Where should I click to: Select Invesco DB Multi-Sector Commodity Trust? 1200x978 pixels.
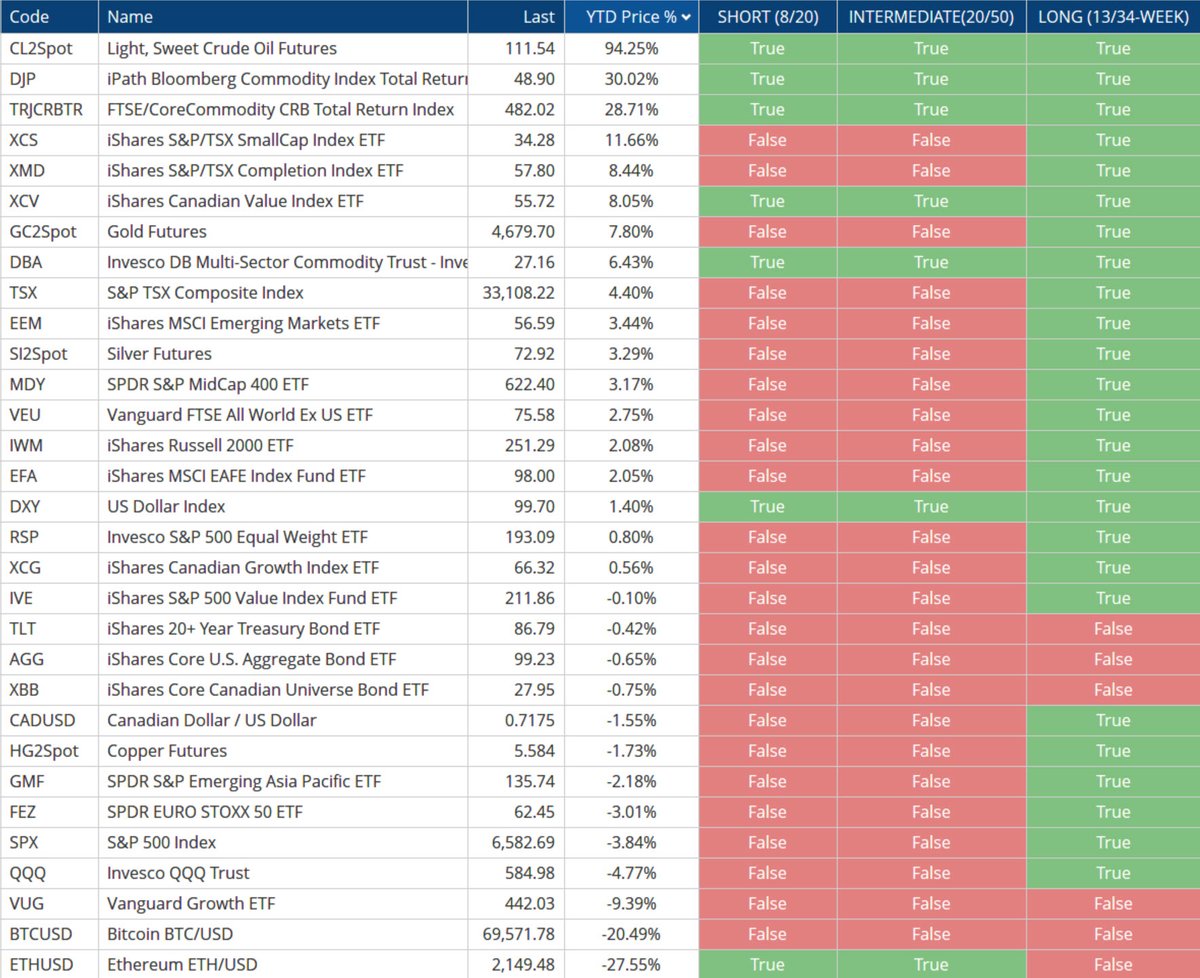click(x=283, y=262)
